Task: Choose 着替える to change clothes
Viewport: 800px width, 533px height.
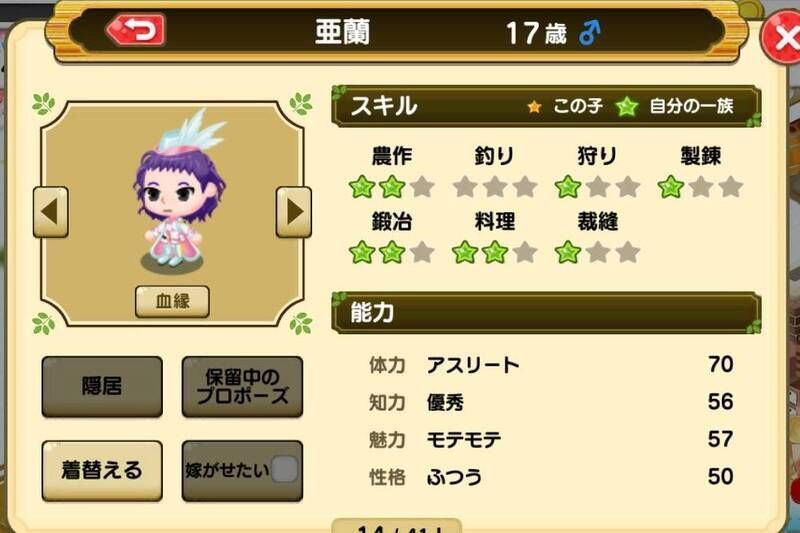Action: pyautogui.click(x=102, y=470)
